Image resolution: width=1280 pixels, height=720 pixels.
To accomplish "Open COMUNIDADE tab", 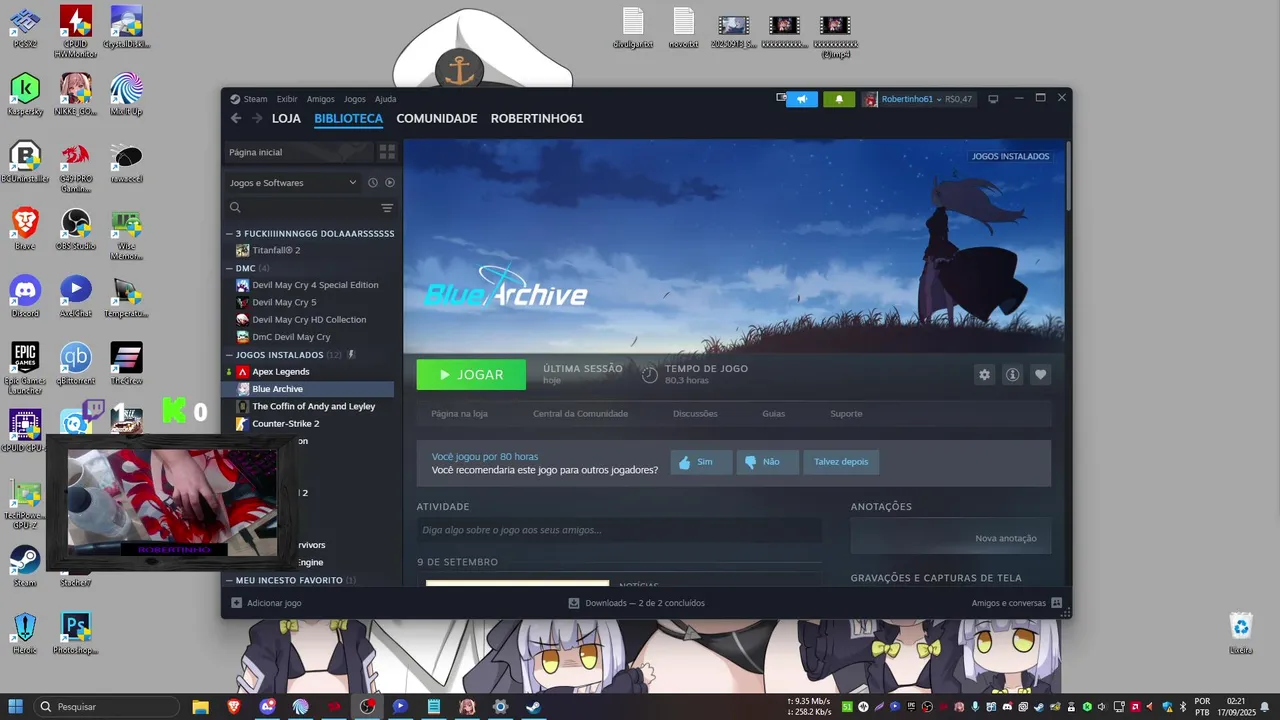I will (x=437, y=118).
